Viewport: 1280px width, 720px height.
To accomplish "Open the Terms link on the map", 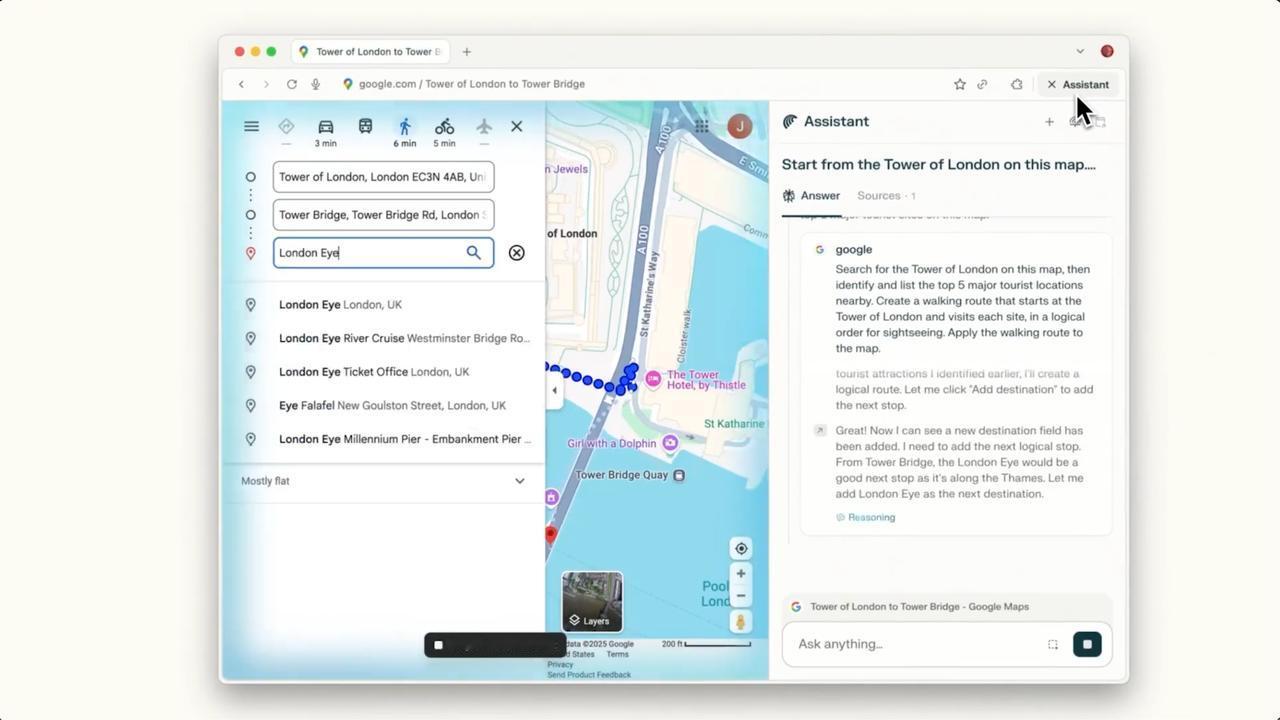I will click(x=618, y=654).
